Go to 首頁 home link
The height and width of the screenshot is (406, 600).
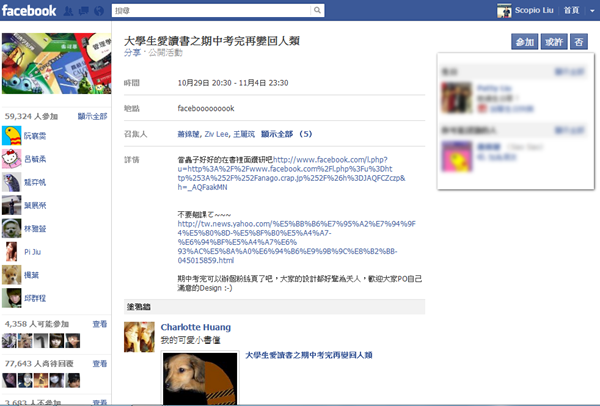point(571,10)
